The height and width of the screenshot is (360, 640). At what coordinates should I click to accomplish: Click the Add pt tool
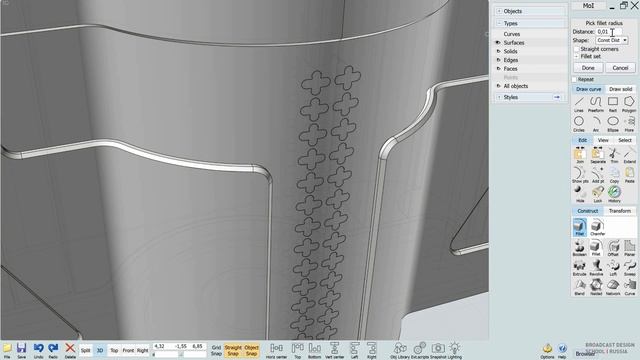(598, 175)
